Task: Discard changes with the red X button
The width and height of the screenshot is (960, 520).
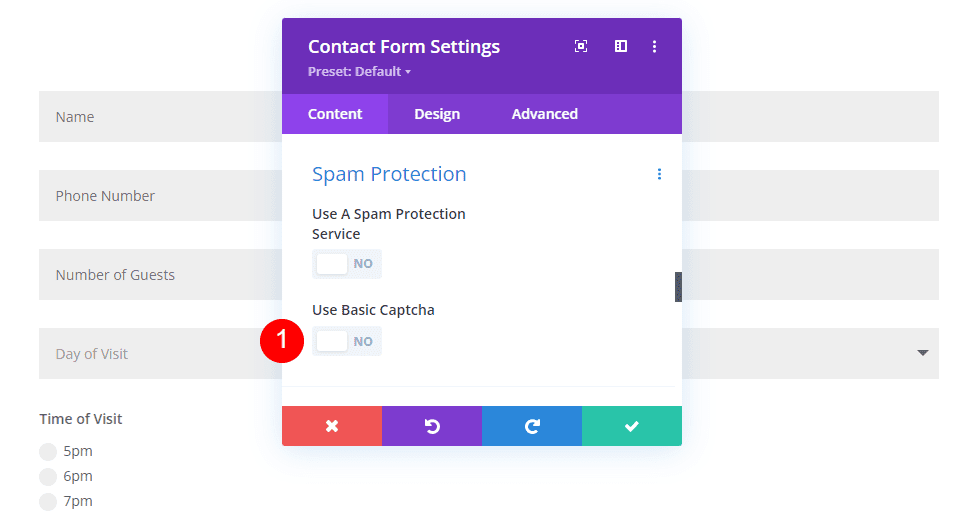Action: point(332,426)
